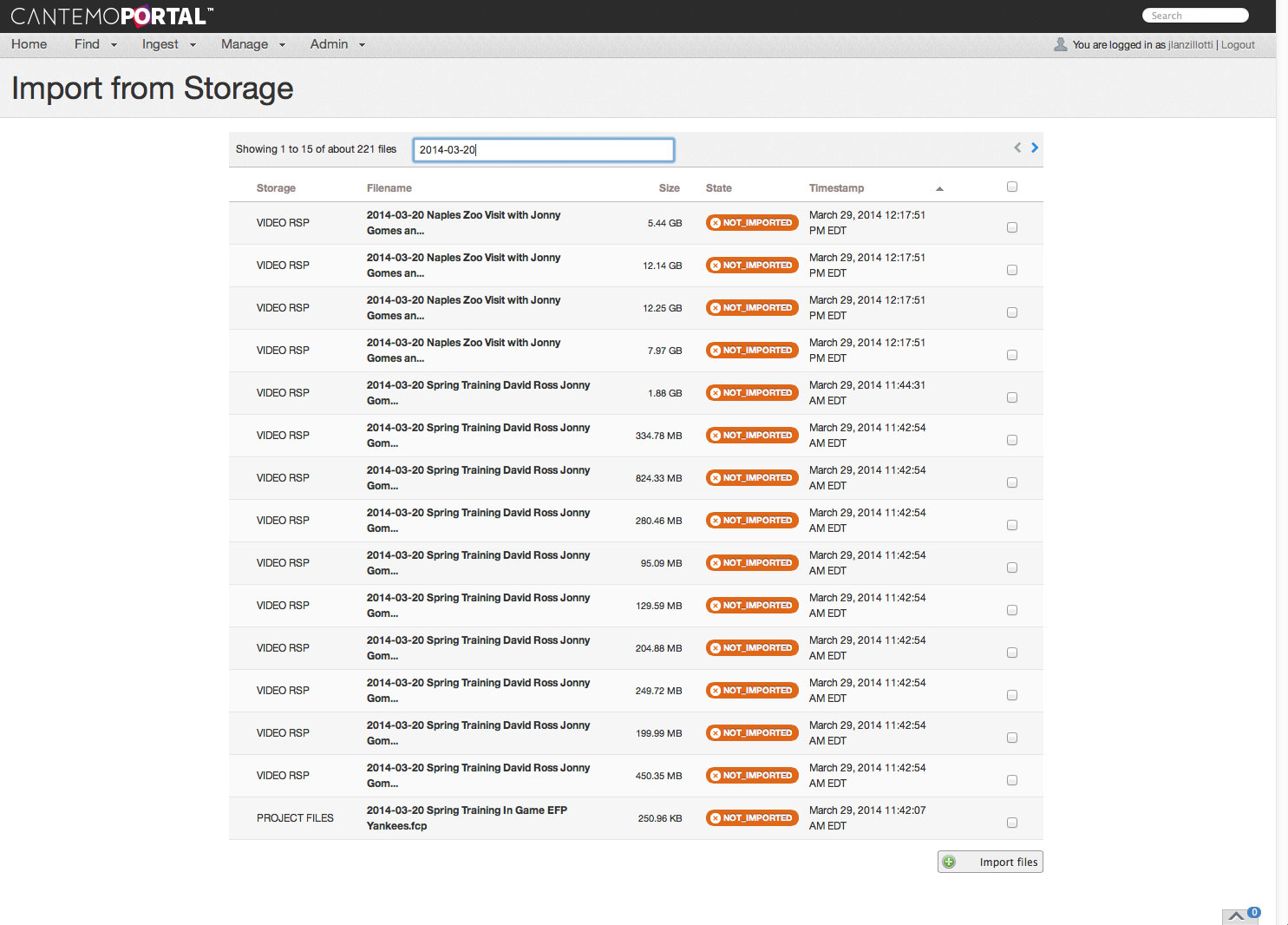Go to next page of files
The image size is (1288, 925).
point(1035,148)
